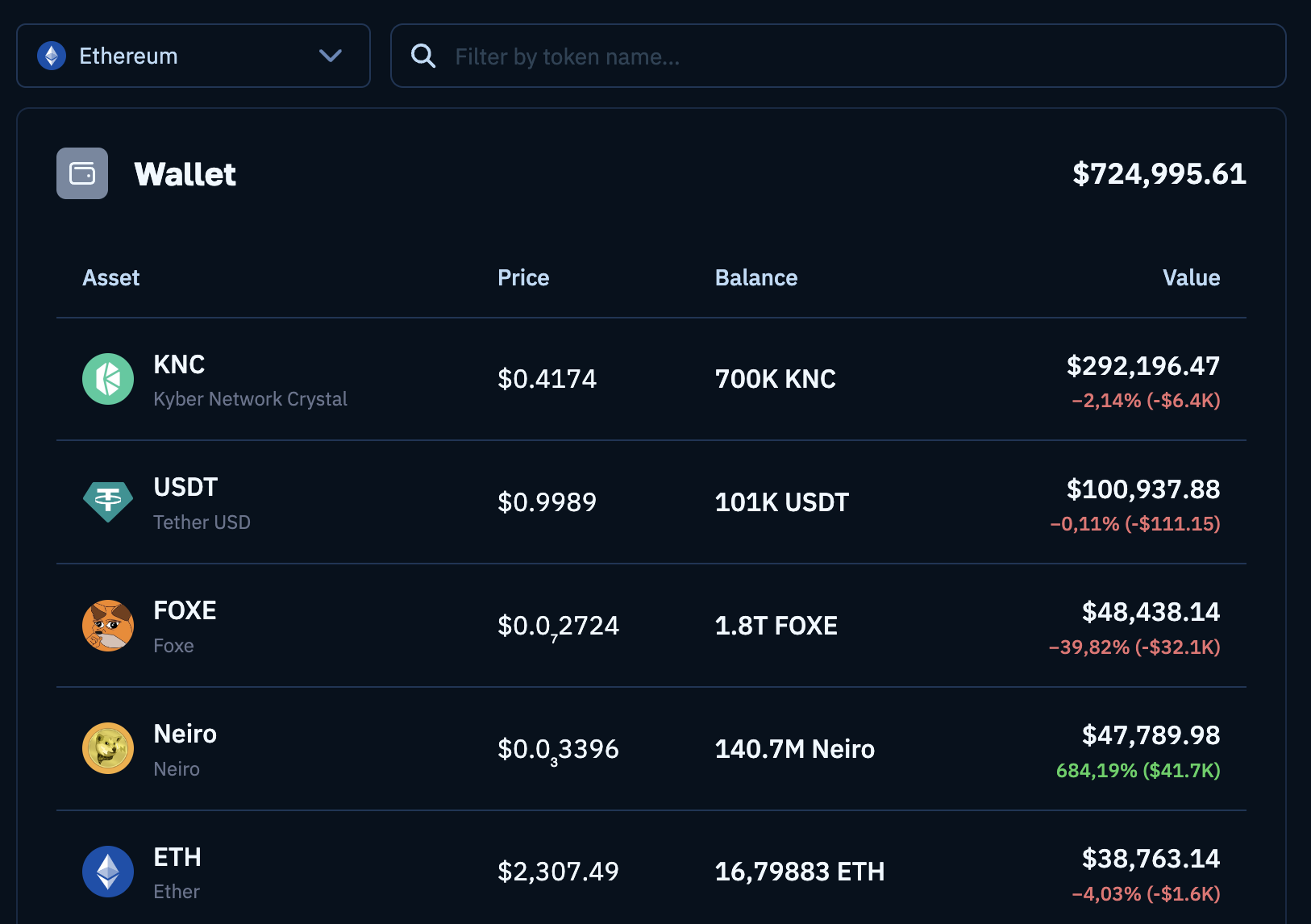Click the ETH diamond logo in table

pos(108,872)
